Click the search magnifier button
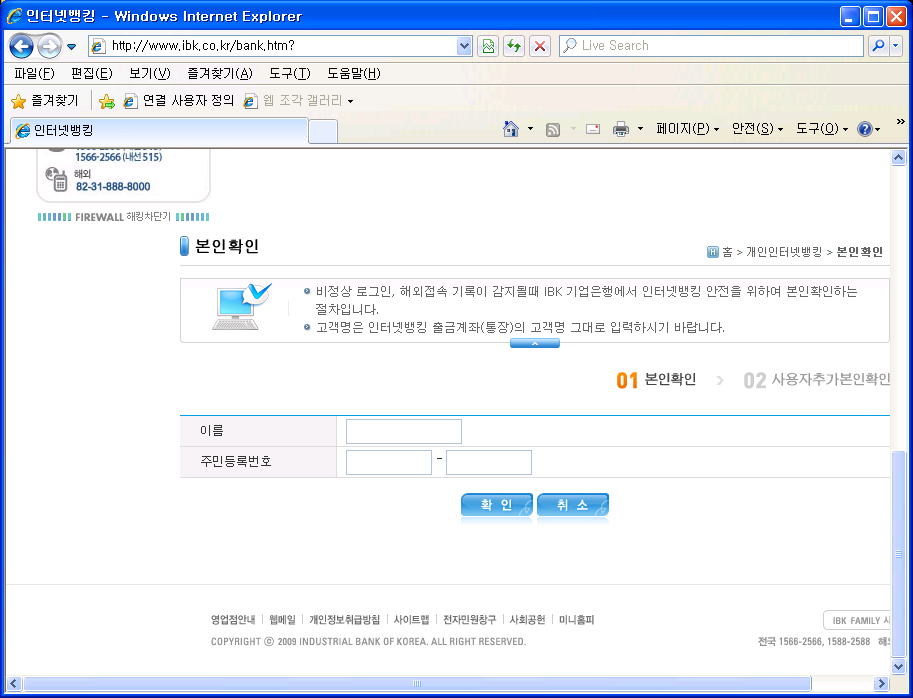913x698 pixels. (877, 45)
